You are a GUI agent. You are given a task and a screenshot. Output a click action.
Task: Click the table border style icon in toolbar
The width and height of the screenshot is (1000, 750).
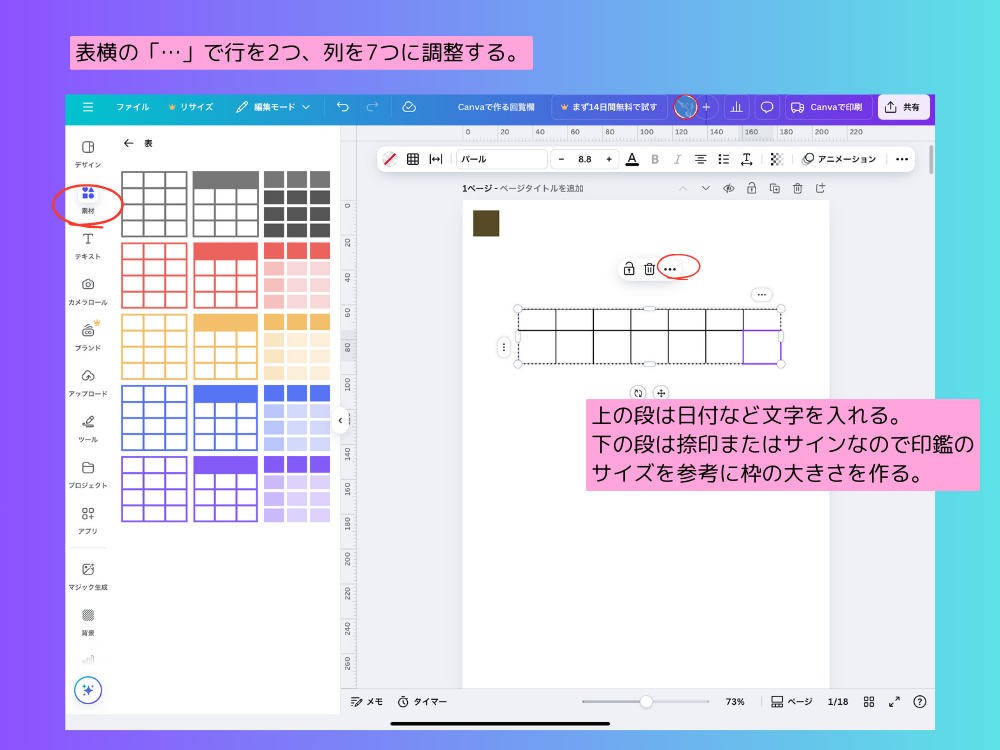click(414, 158)
